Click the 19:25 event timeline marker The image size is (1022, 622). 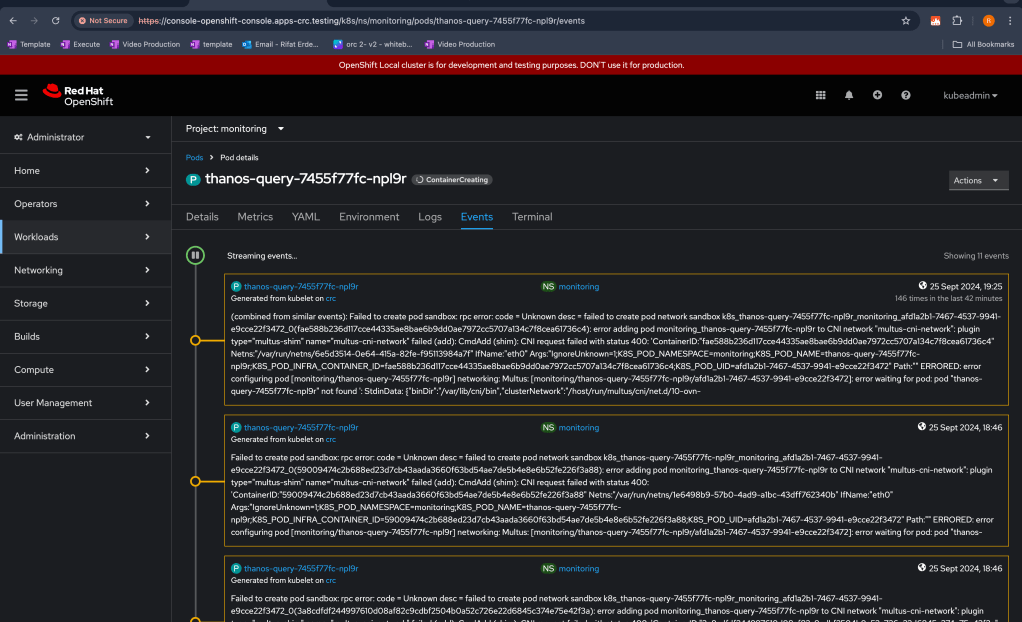click(195, 340)
